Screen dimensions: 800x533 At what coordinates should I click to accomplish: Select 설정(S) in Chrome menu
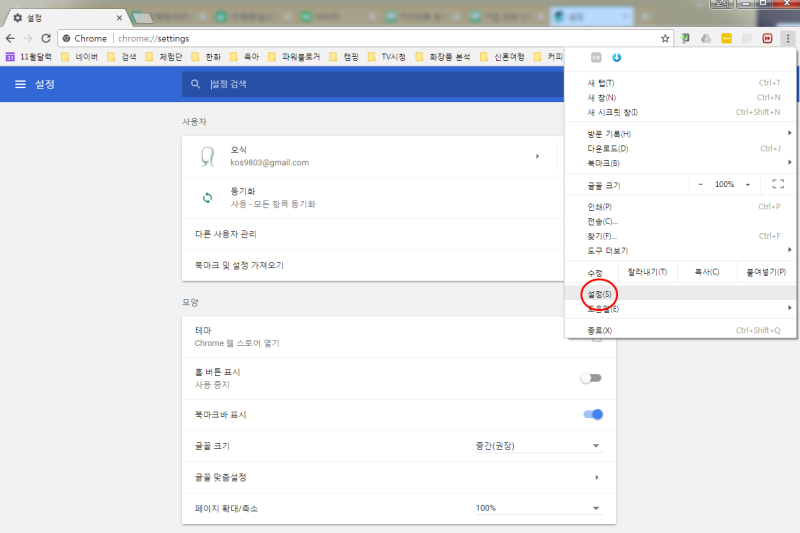click(680, 294)
